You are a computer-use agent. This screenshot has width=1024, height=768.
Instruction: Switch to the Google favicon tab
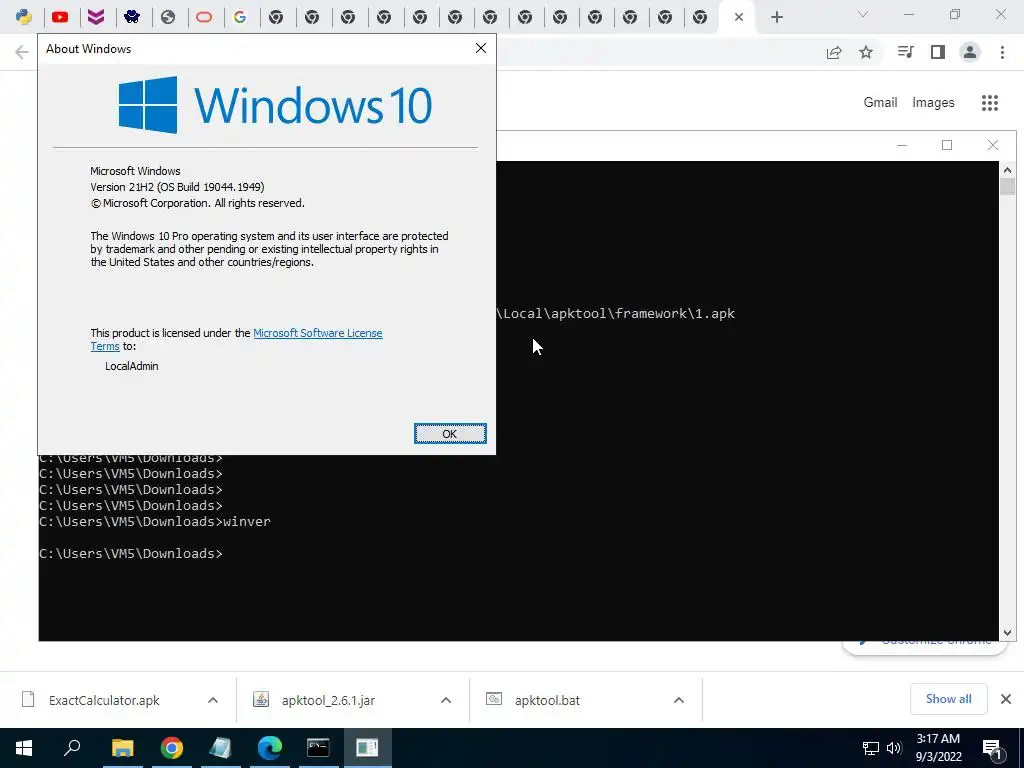[x=240, y=17]
